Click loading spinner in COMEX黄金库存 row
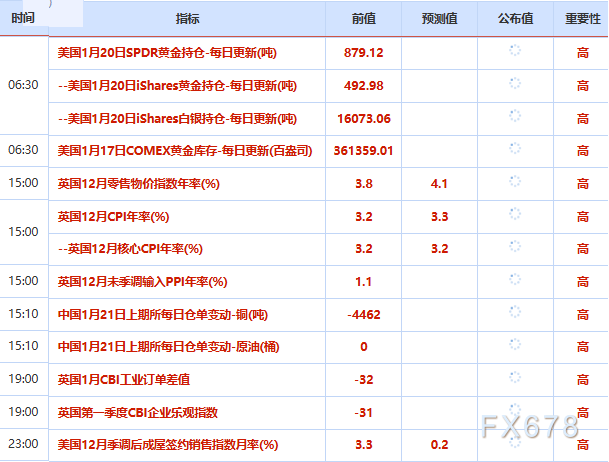The width and height of the screenshot is (609, 462). pyautogui.click(x=515, y=148)
